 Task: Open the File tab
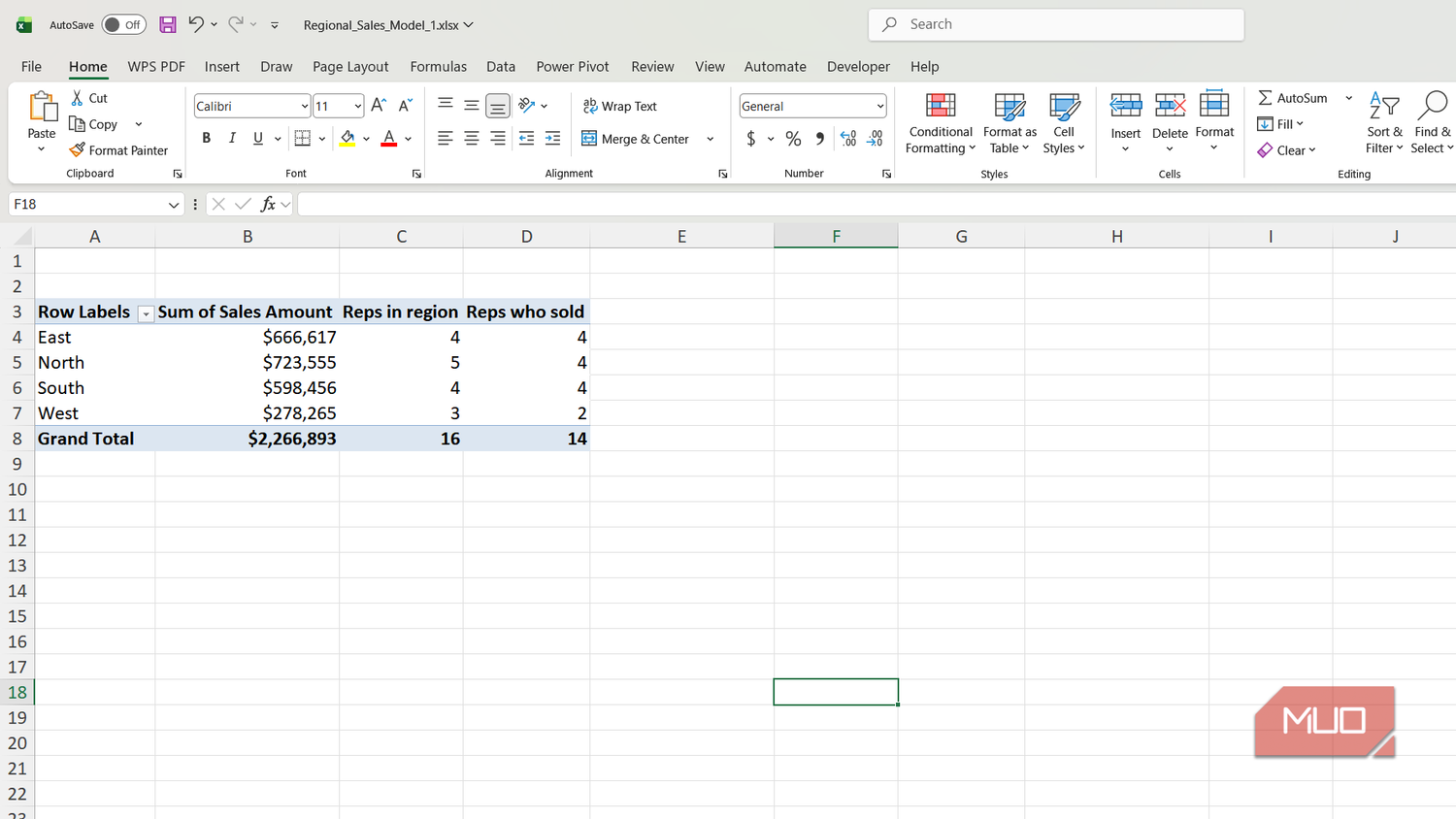tap(31, 66)
